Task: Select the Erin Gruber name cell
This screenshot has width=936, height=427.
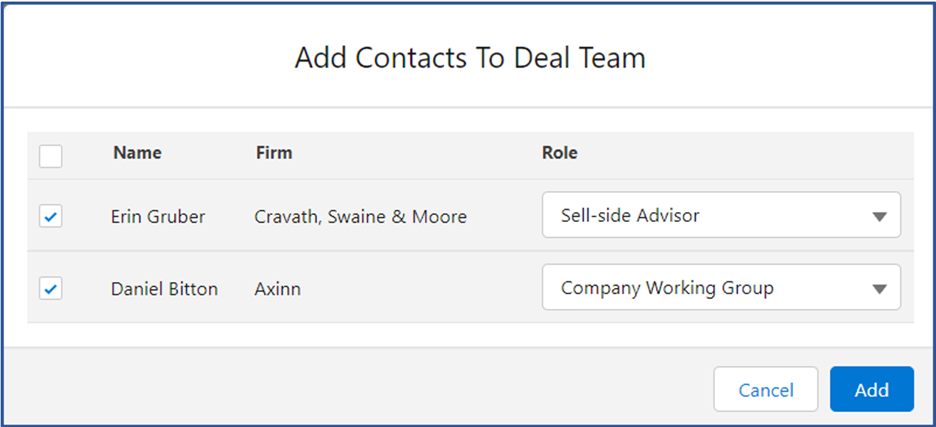Action: click(158, 216)
